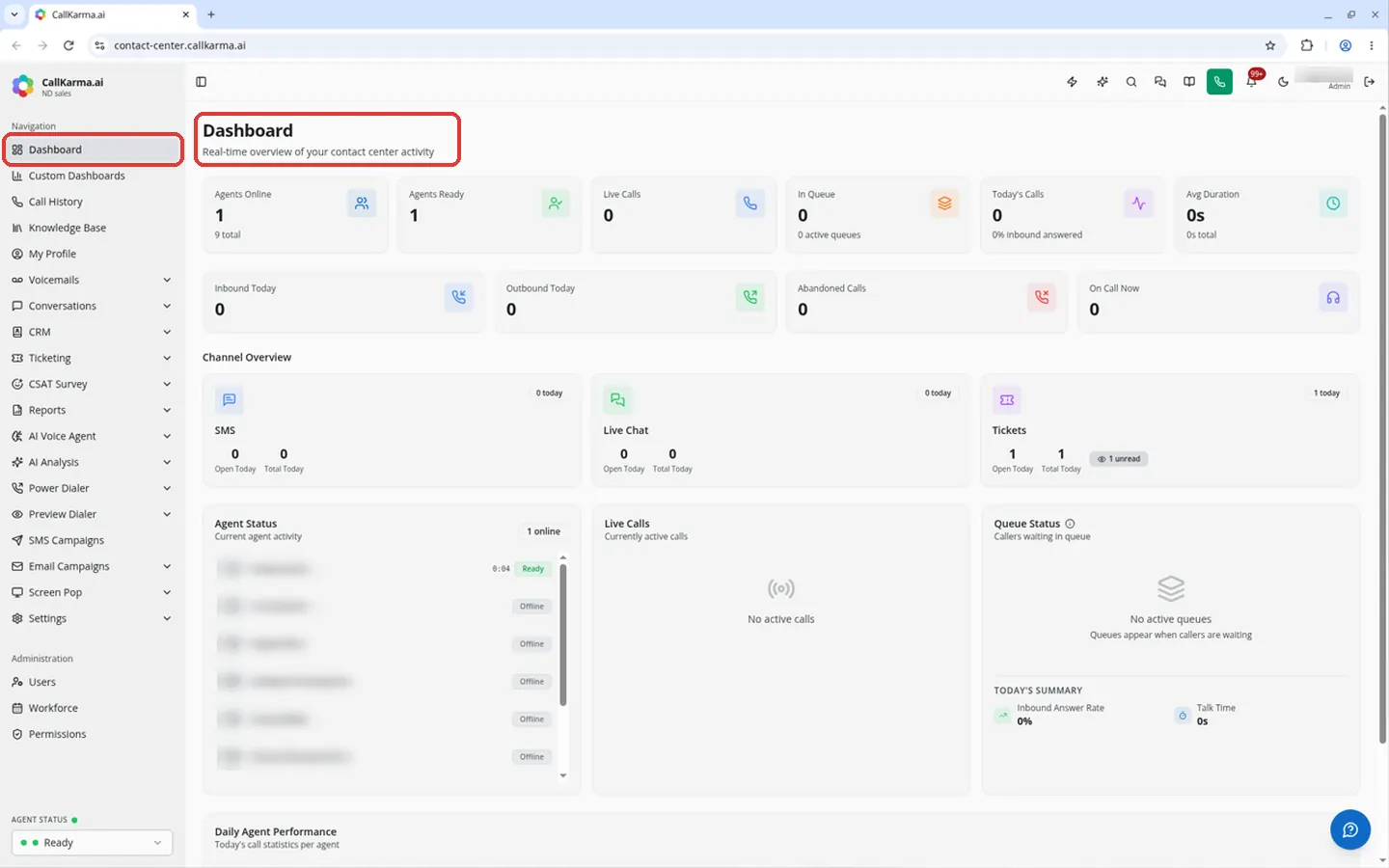This screenshot has height=868, width=1389.
Task: Expand the CRM menu chevron
Action: 167,332
